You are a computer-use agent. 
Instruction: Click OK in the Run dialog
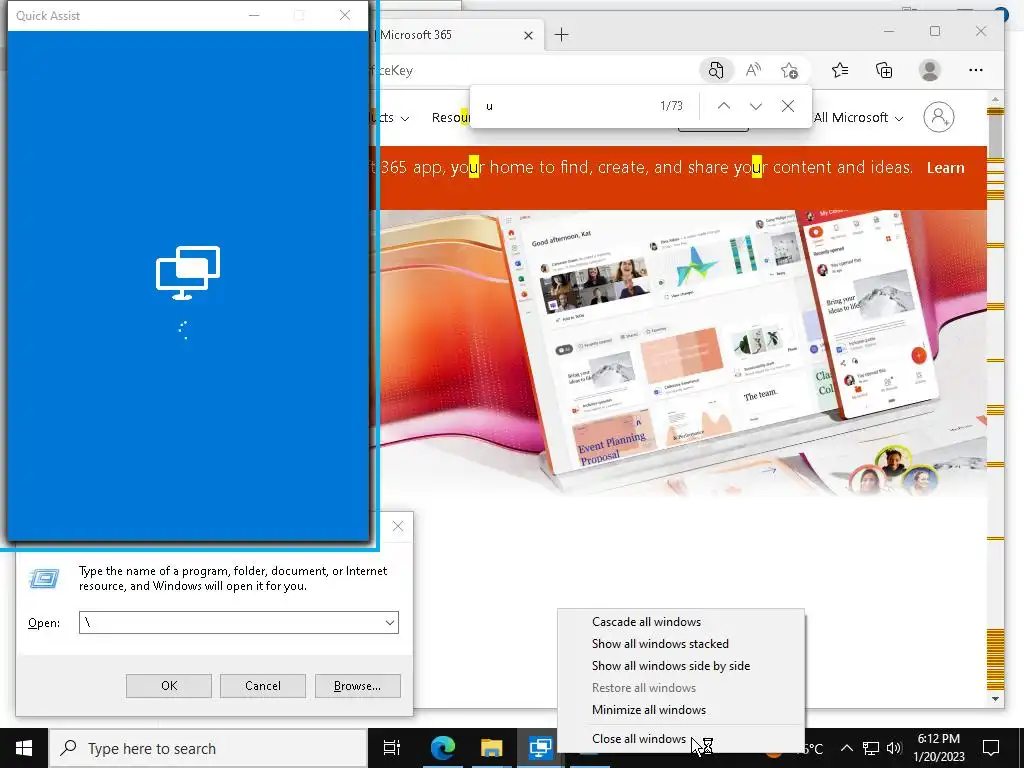(168, 686)
